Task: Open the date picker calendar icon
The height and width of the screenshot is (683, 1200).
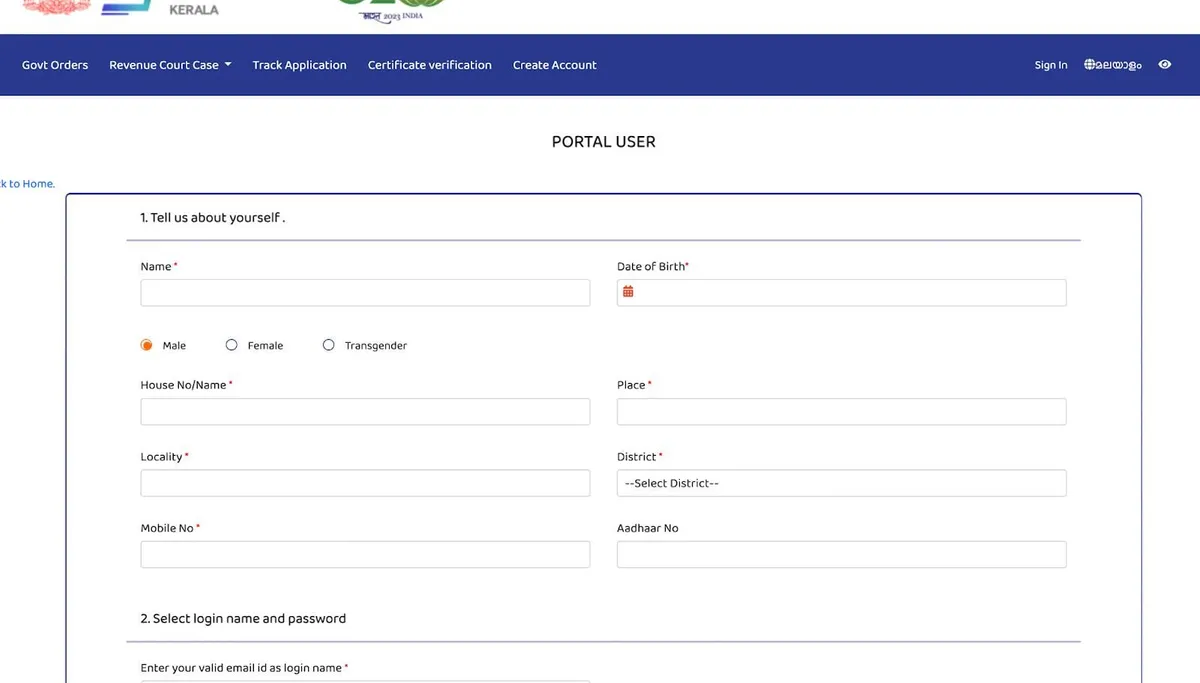Action: point(628,291)
